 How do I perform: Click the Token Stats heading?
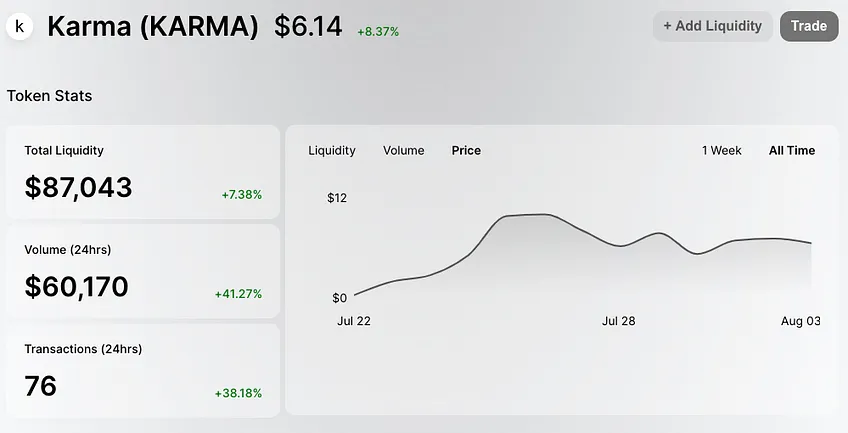50,96
